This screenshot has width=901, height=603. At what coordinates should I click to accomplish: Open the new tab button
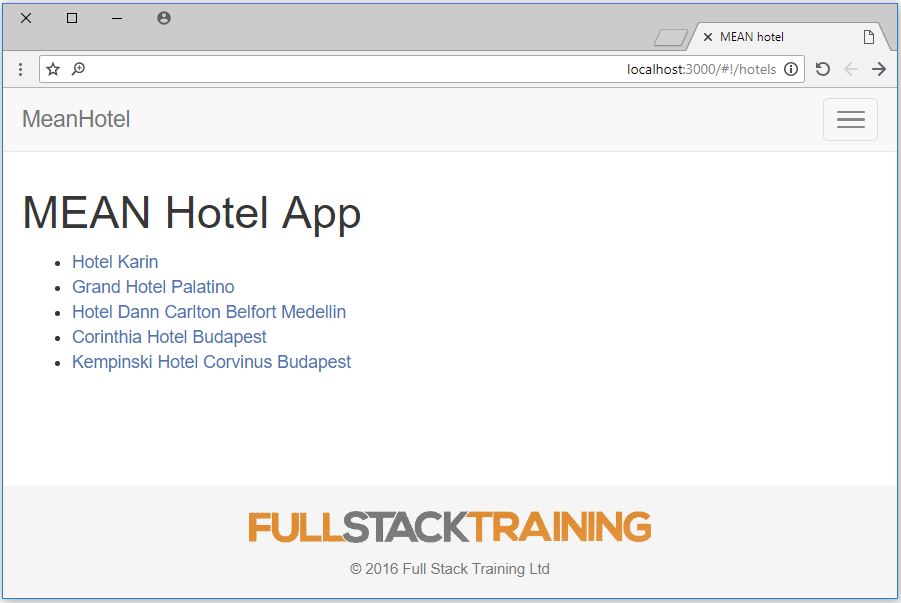[866, 35]
